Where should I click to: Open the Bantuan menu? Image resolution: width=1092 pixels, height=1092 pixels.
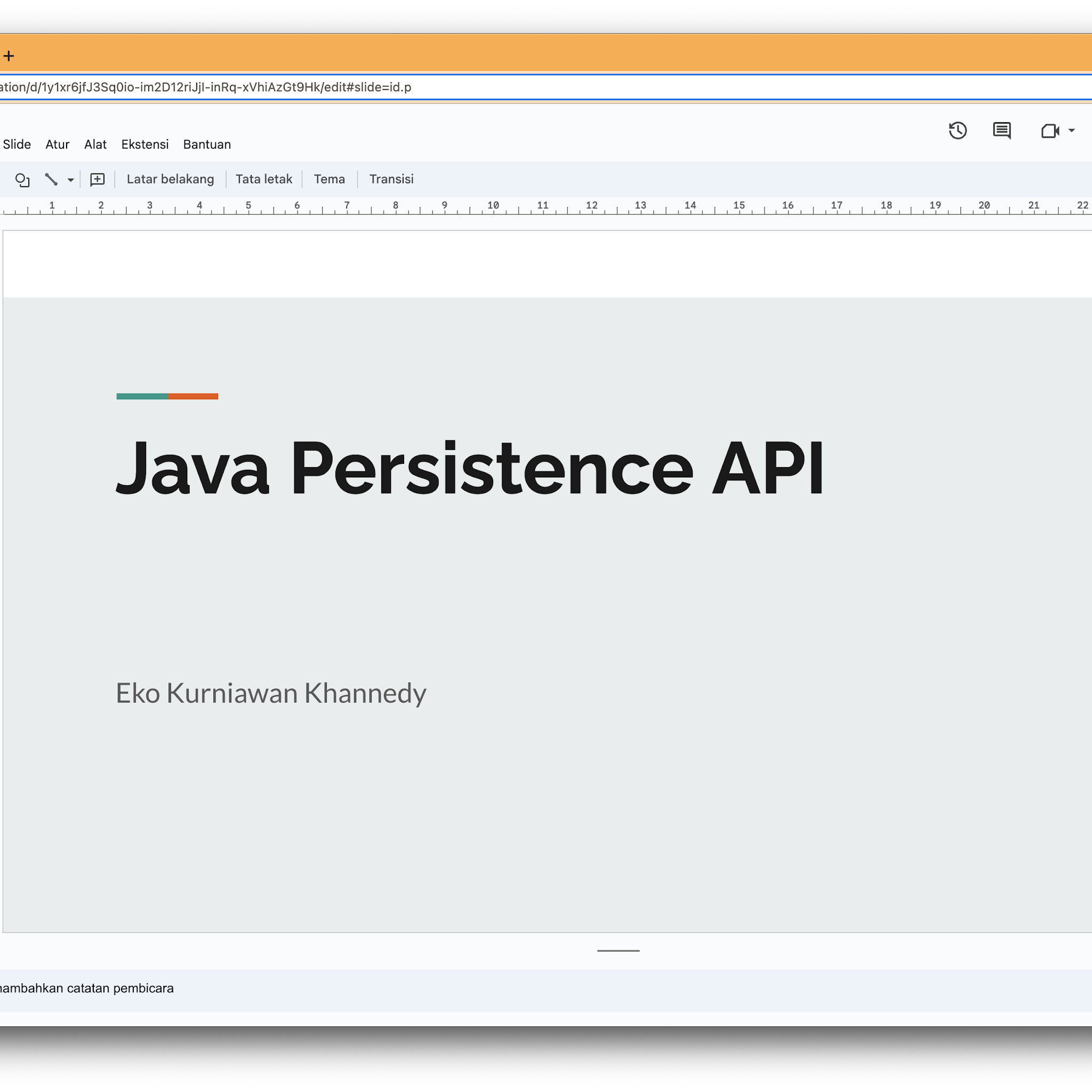207,144
